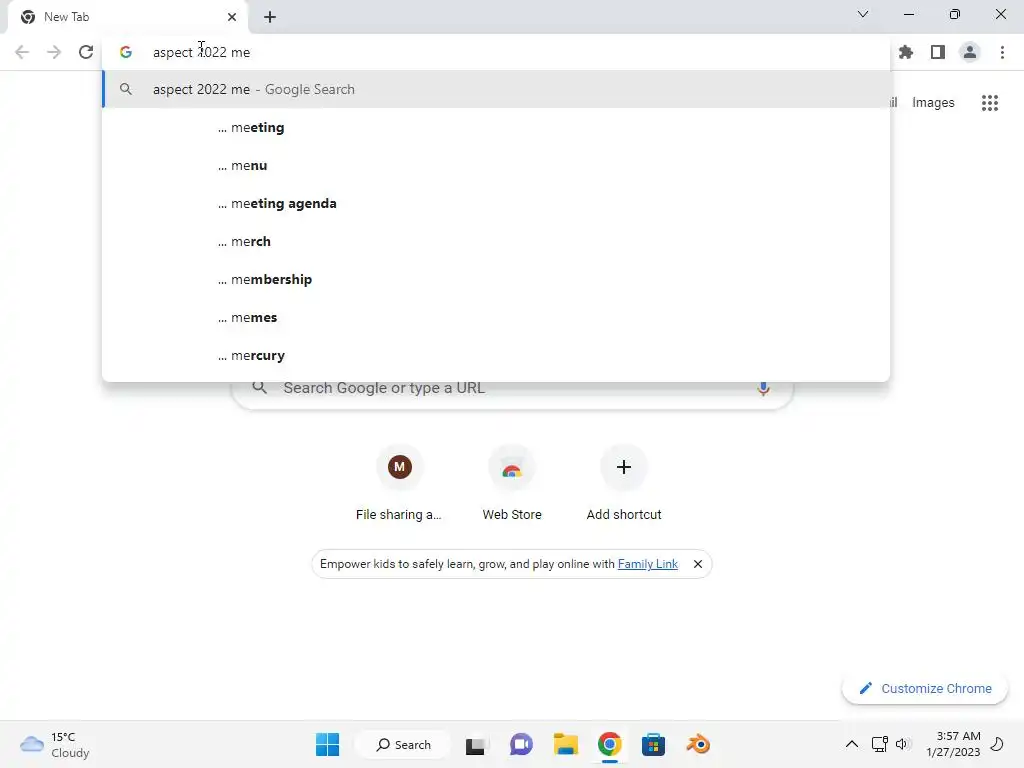The width and height of the screenshot is (1024, 768).
Task: Click the Google G icon in omnibox
Action: click(x=126, y=52)
